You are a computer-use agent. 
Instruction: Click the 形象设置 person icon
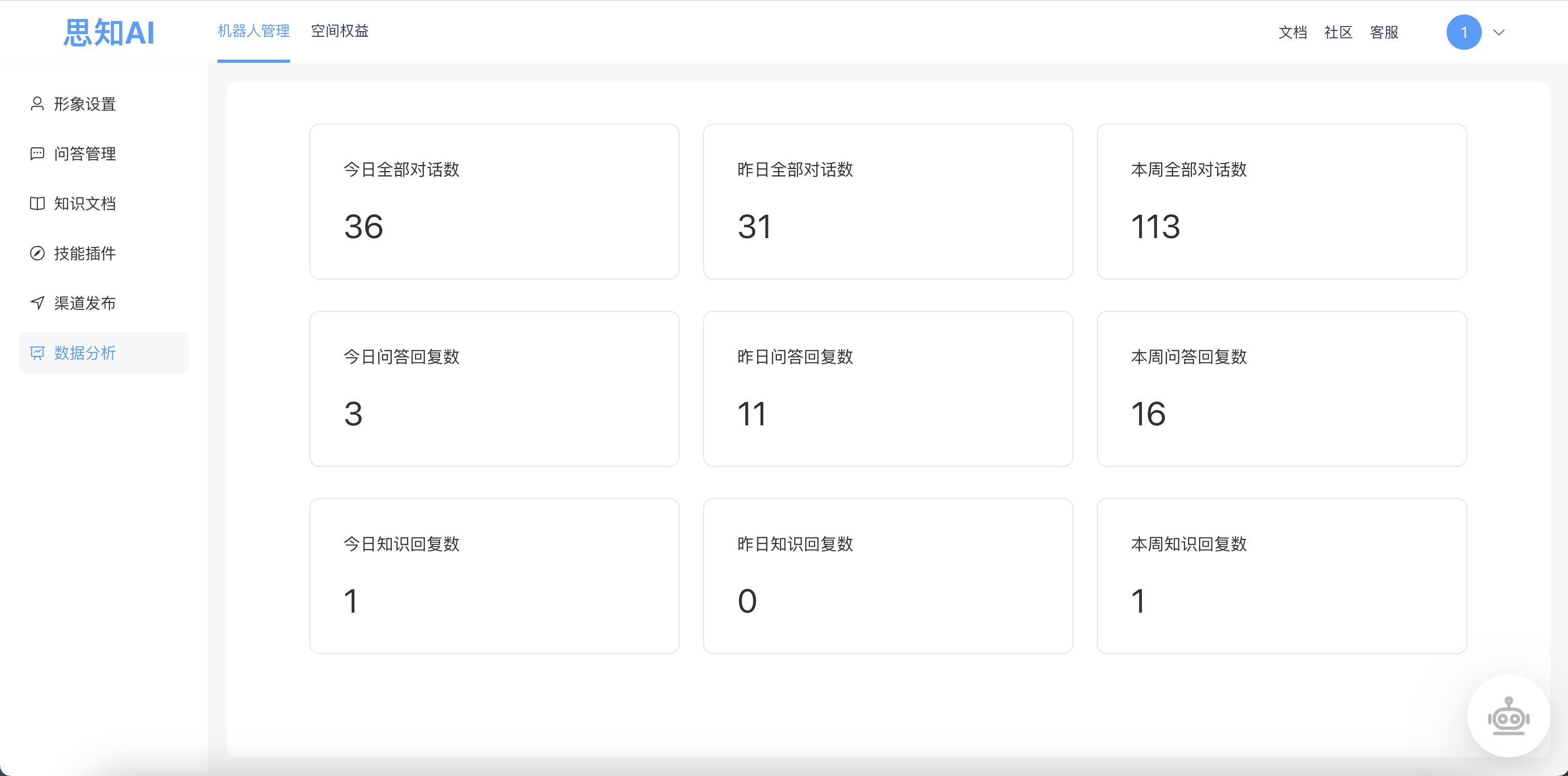[x=37, y=104]
